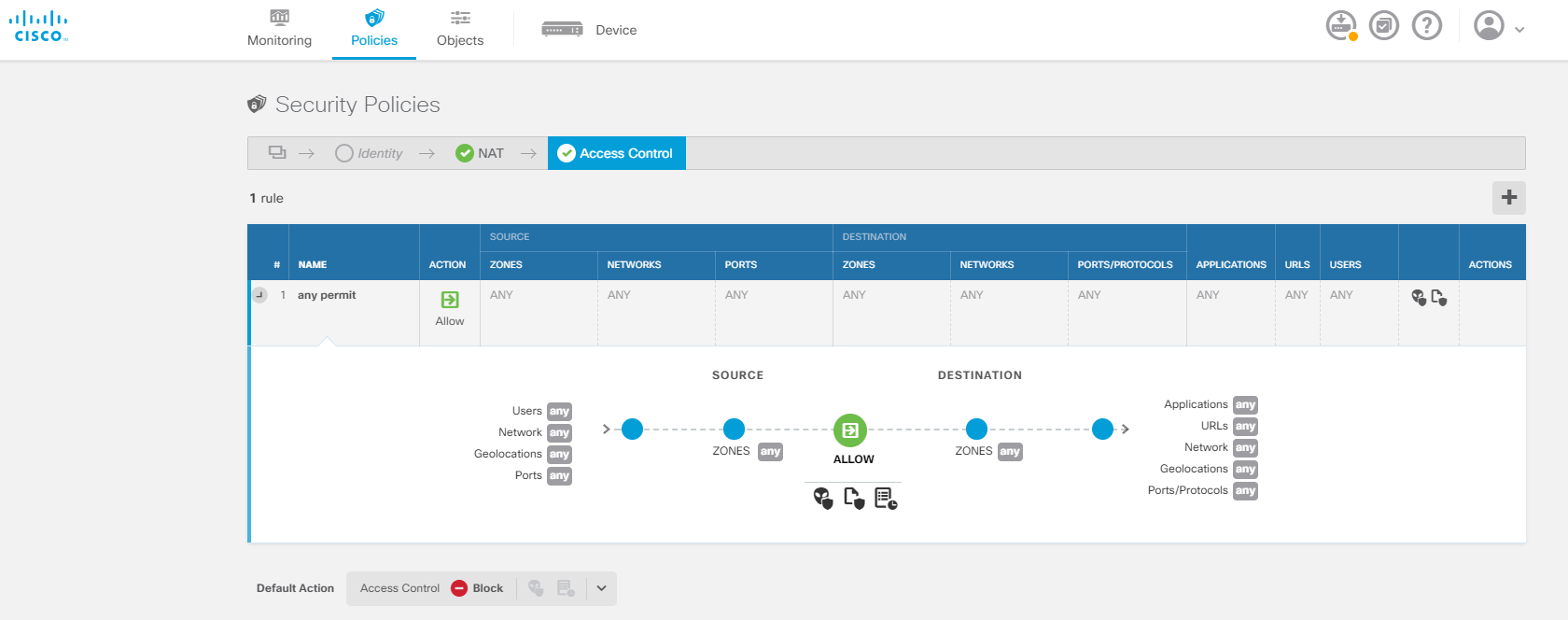
Task: Click the deployment icon in top bar
Action: tap(1340, 25)
